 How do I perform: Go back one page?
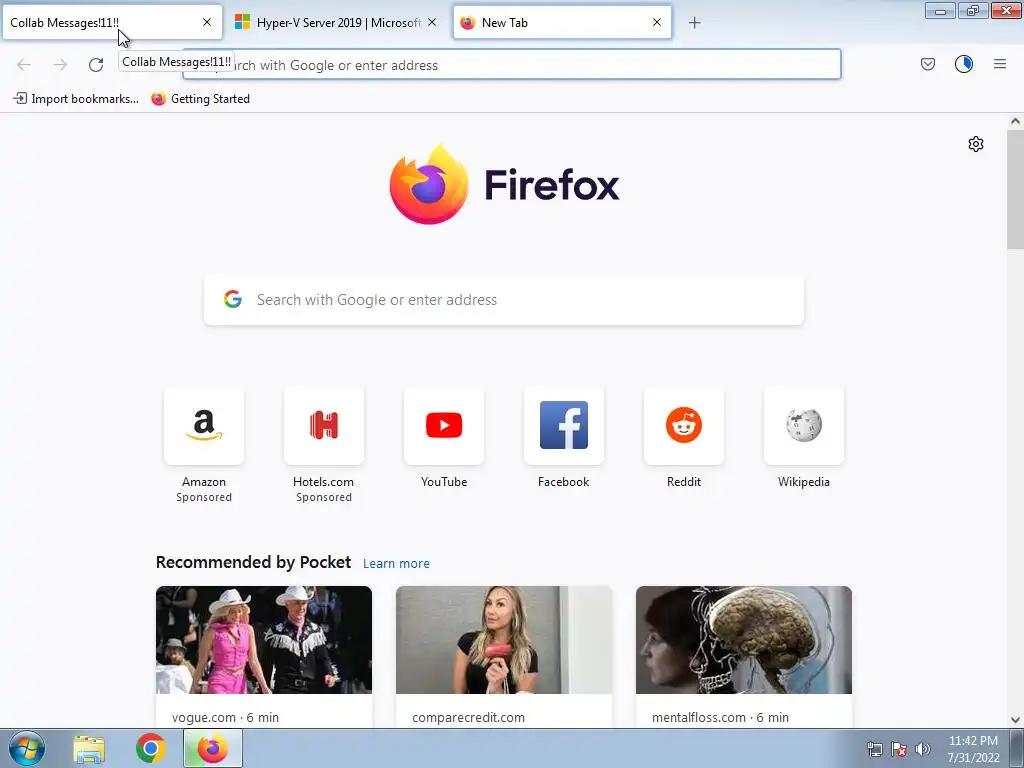tap(24, 65)
